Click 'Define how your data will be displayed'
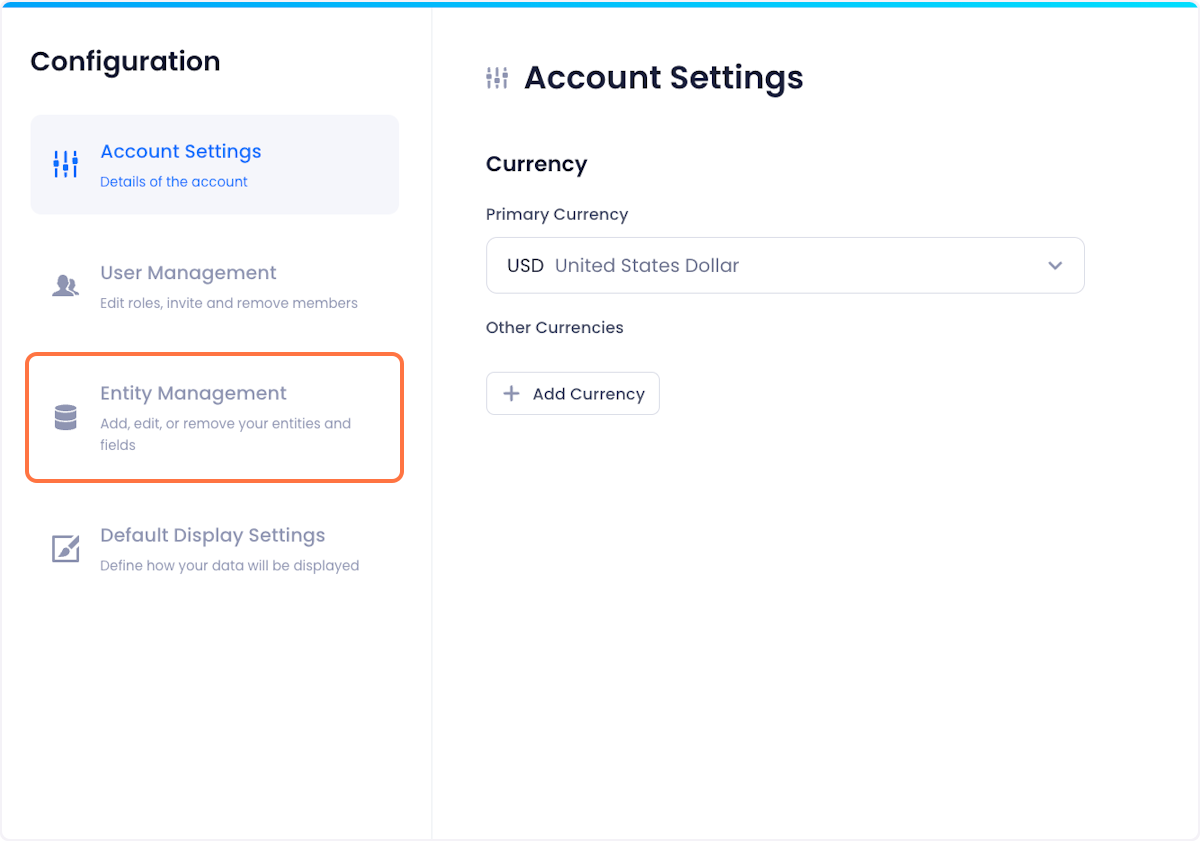Viewport: 1200px width, 841px height. (x=230, y=566)
